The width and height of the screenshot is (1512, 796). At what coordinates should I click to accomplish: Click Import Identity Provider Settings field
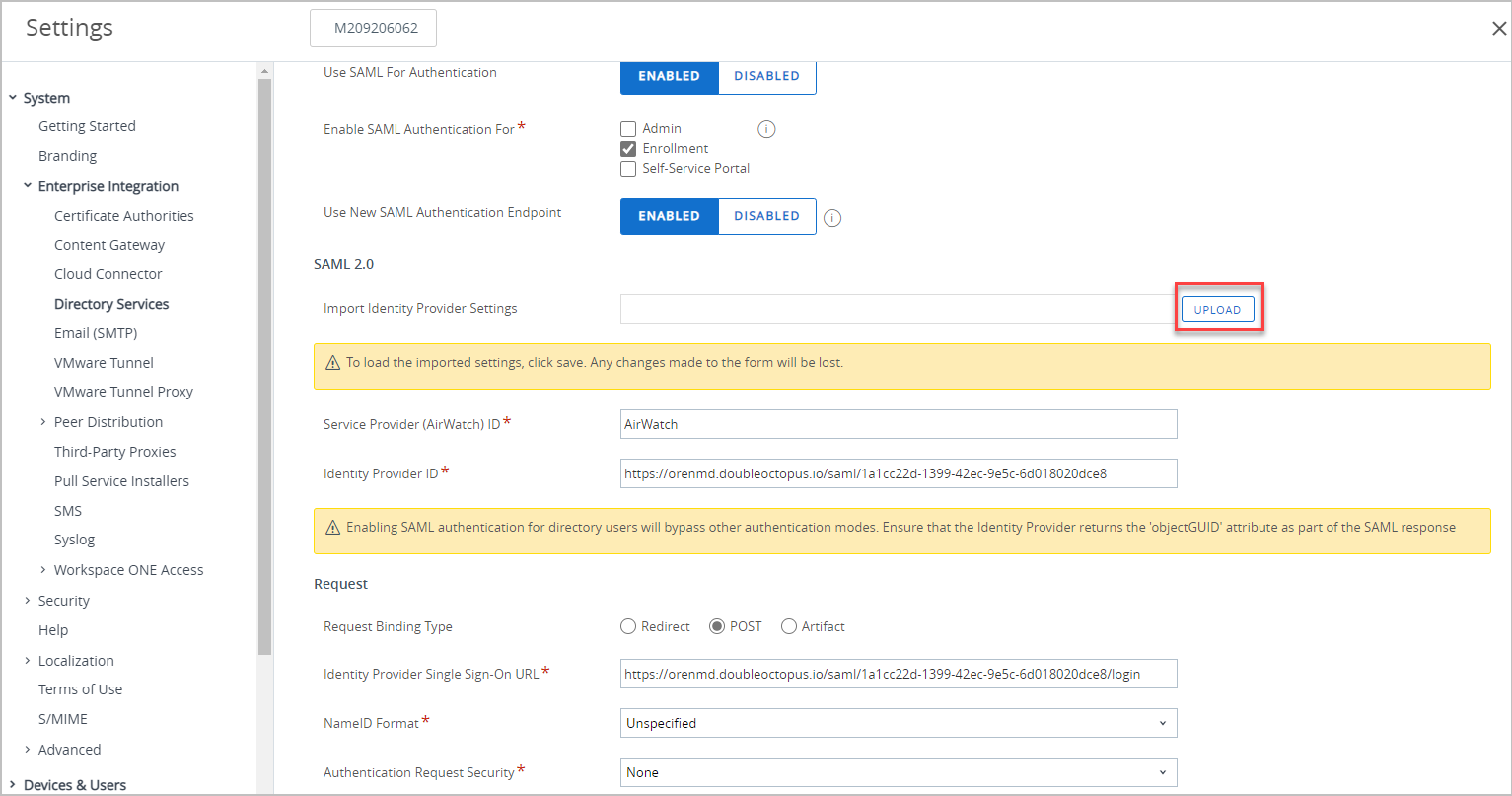click(x=899, y=309)
